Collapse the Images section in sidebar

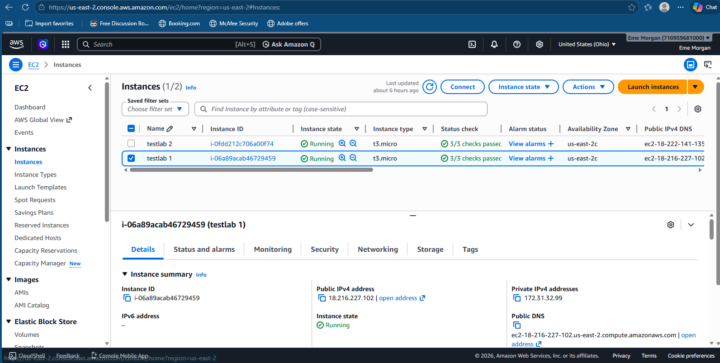9,279
